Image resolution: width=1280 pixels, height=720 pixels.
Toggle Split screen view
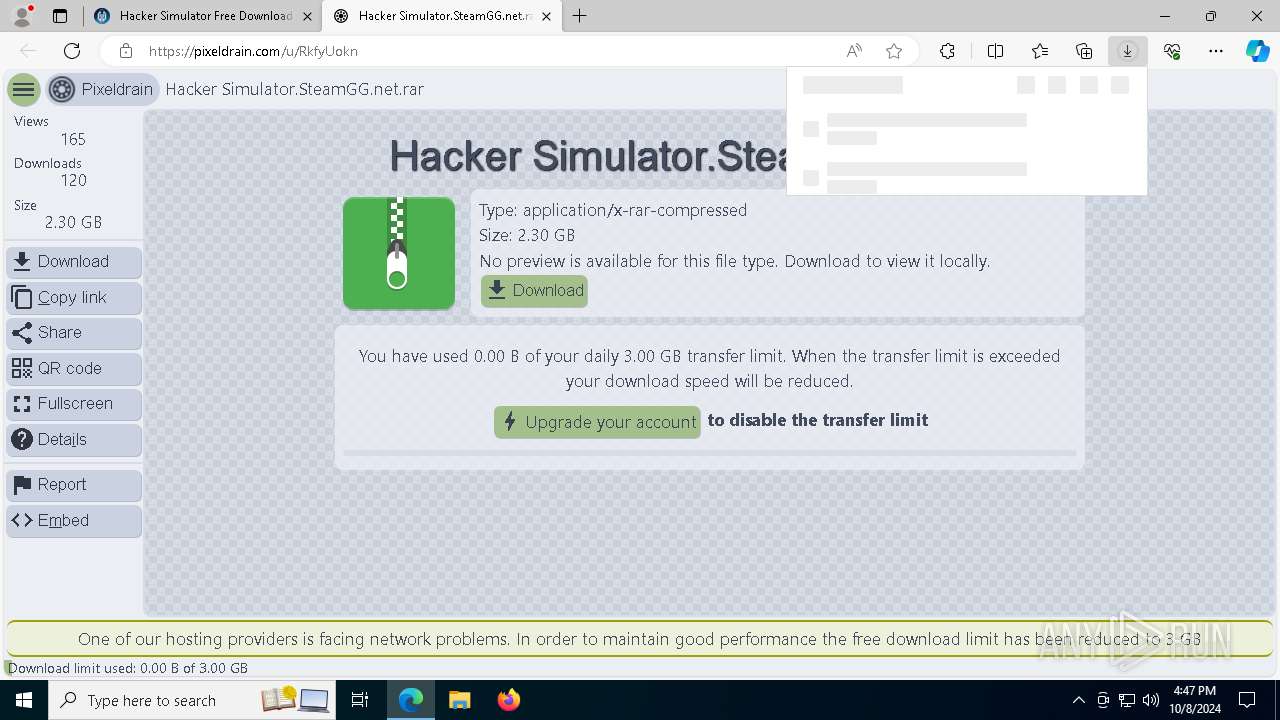995,51
